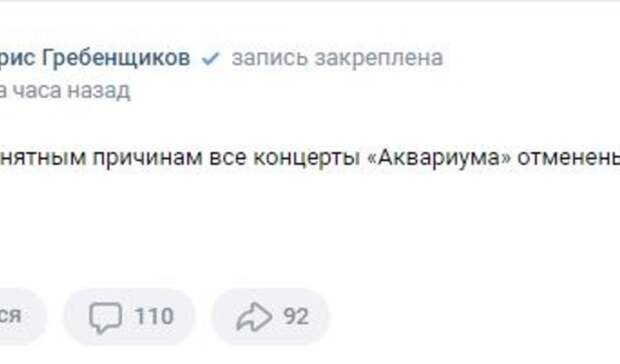Click the verified checkmark beside Гребенщиков
Image resolution: width=620 pixels, height=364 pixels.
(210, 58)
